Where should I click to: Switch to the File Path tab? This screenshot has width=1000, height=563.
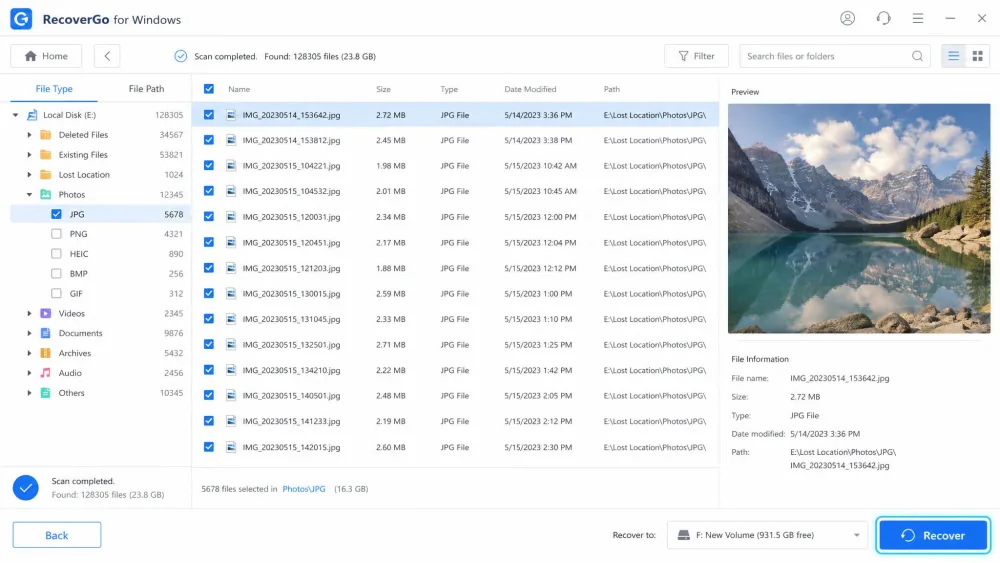click(x=146, y=89)
